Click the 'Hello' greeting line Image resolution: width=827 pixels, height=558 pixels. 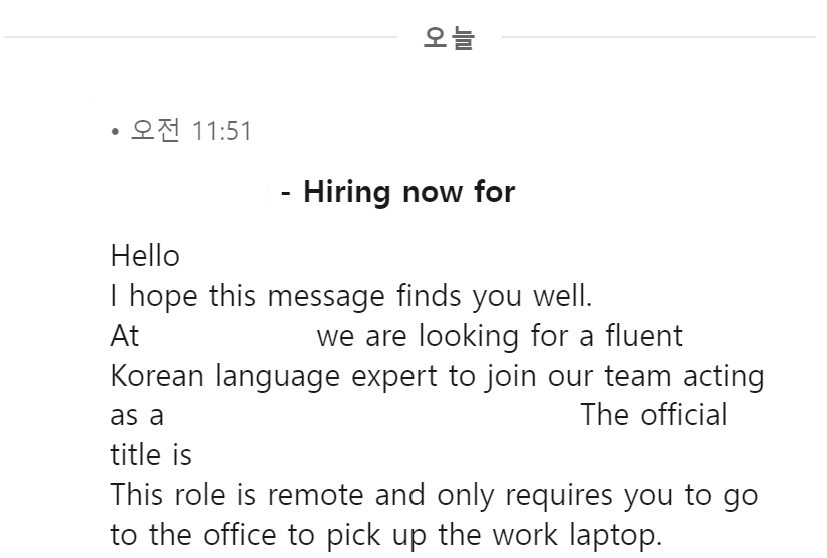pyautogui.click(x=145, y=256)
